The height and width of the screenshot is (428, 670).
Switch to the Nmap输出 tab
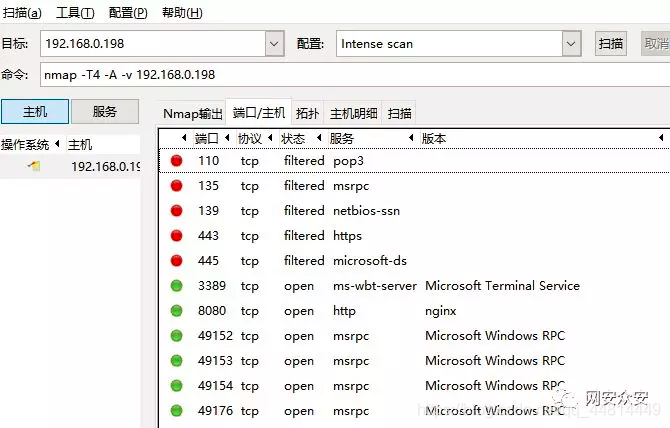(x=193, y=114)
